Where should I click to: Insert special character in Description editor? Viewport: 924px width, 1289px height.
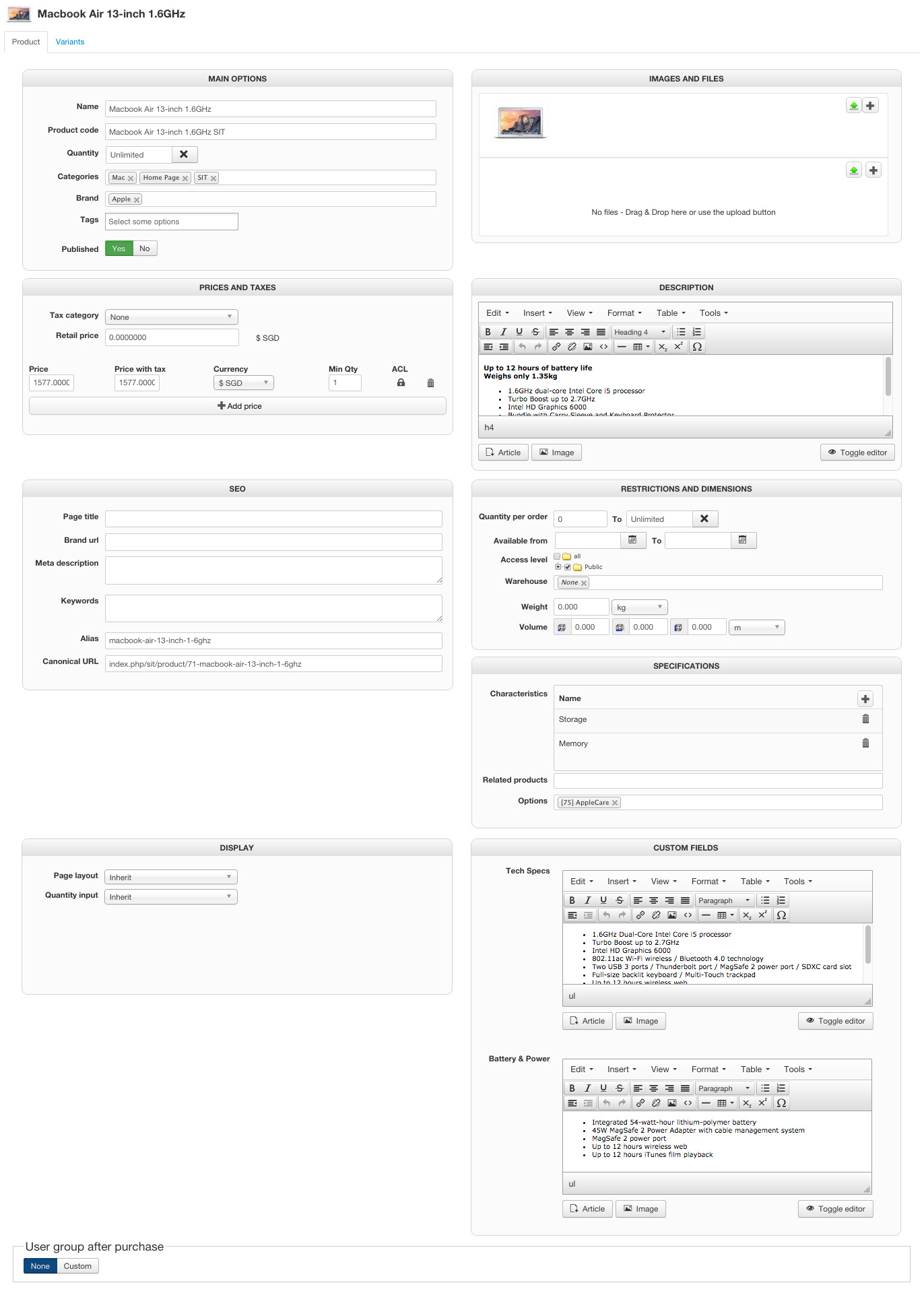pos(698,347)
